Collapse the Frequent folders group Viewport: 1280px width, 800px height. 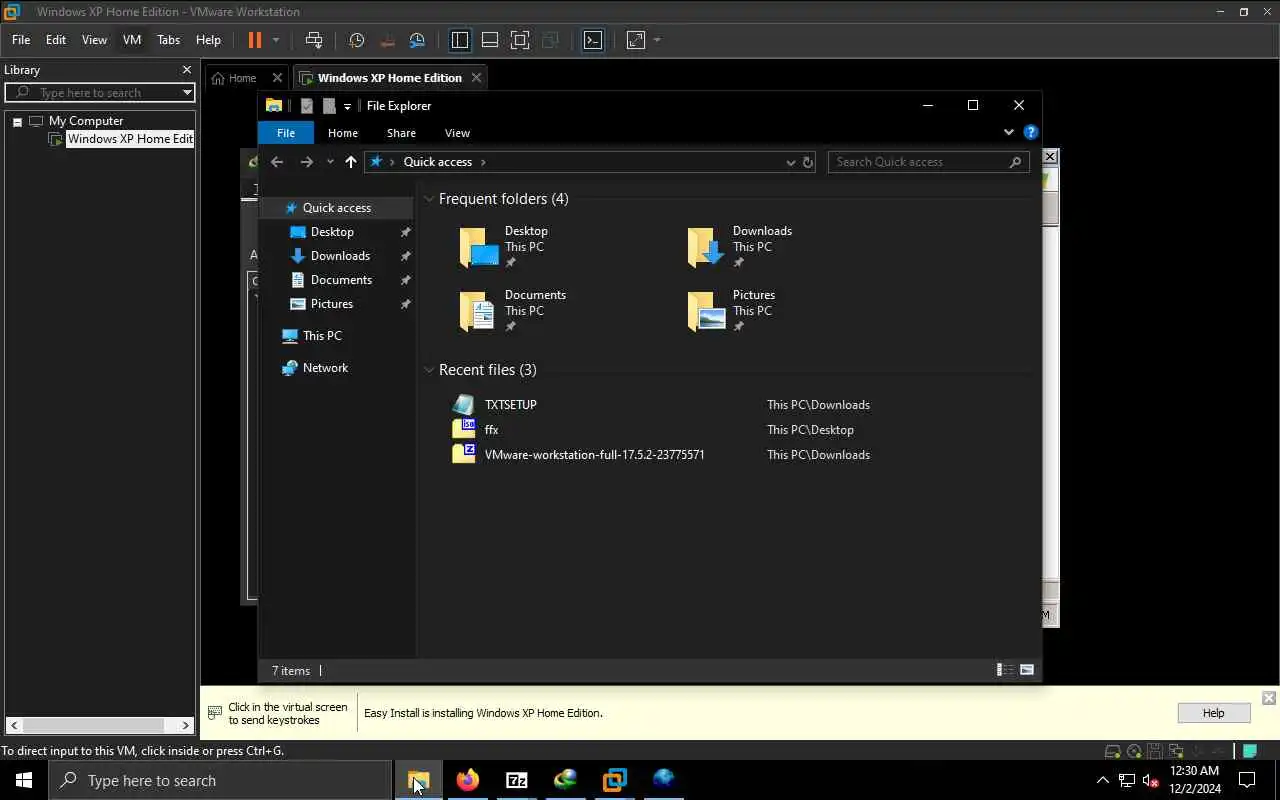tap(429, 199)
